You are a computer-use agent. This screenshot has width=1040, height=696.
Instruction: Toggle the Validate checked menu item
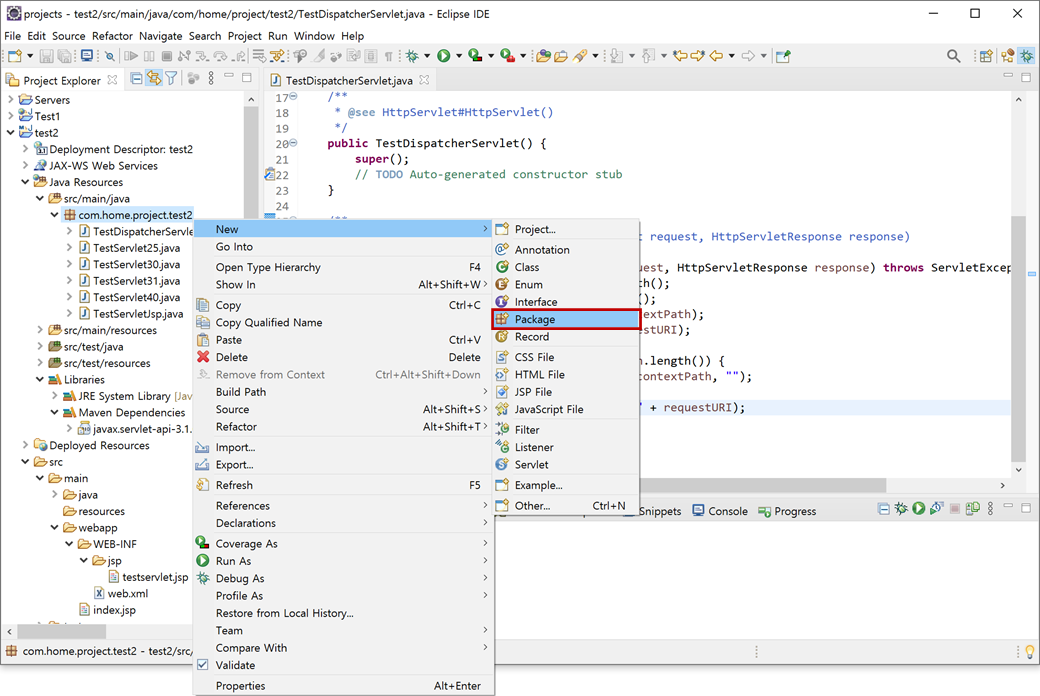click(344, 665)
